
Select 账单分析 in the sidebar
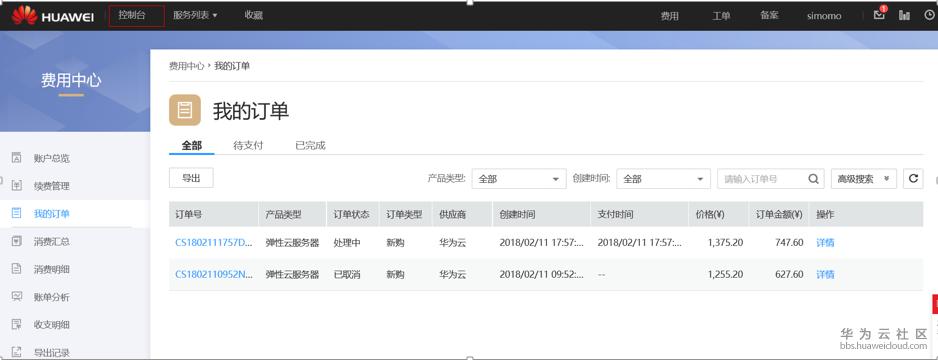coord(51,297)
